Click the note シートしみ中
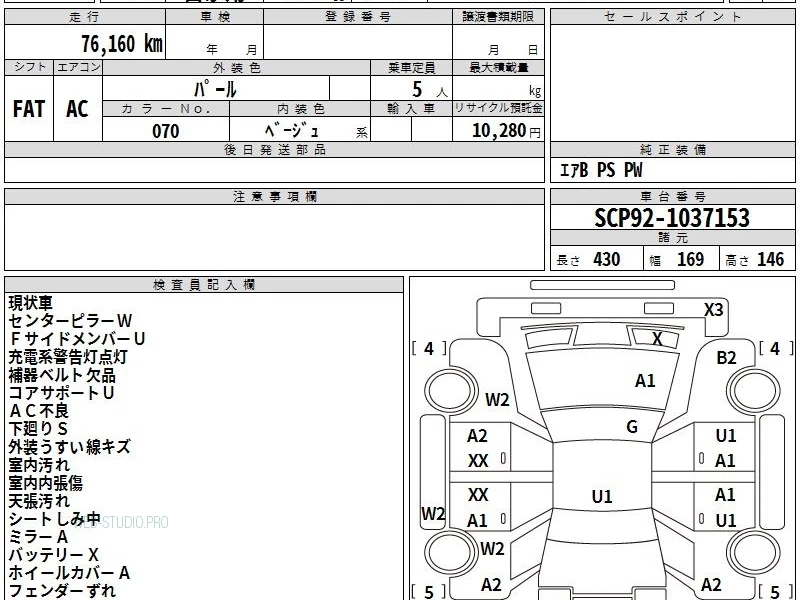Viewport: 800px width, 600px height. (x=55, y=519)
